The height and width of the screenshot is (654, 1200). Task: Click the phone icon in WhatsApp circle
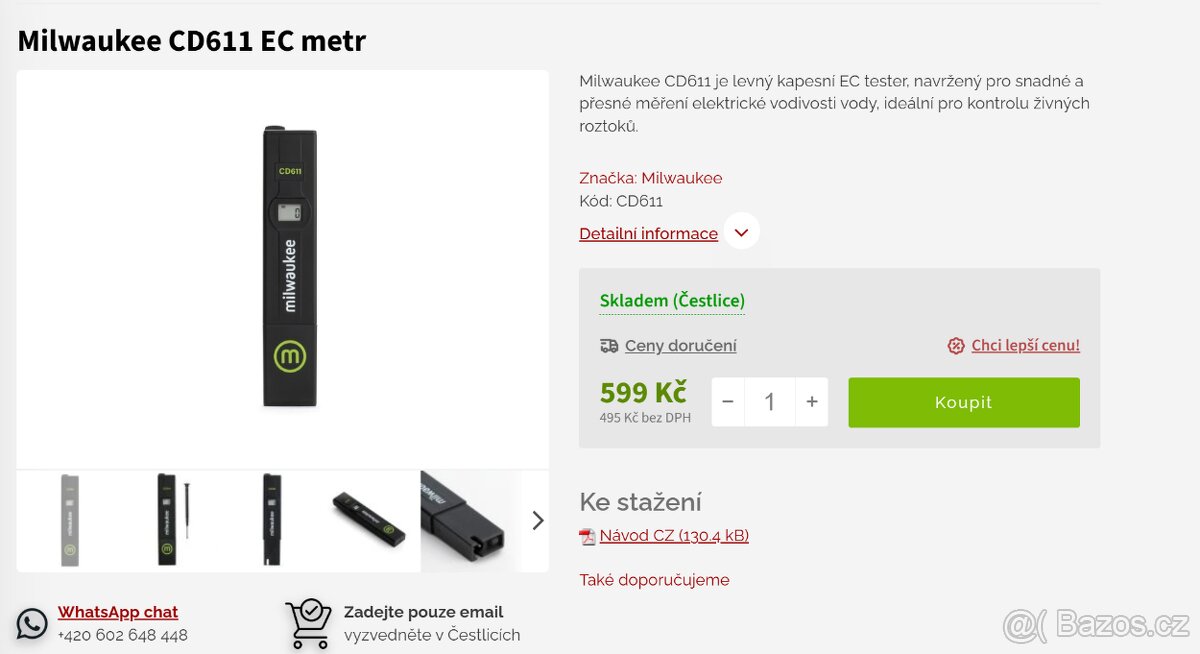point(32,623)
